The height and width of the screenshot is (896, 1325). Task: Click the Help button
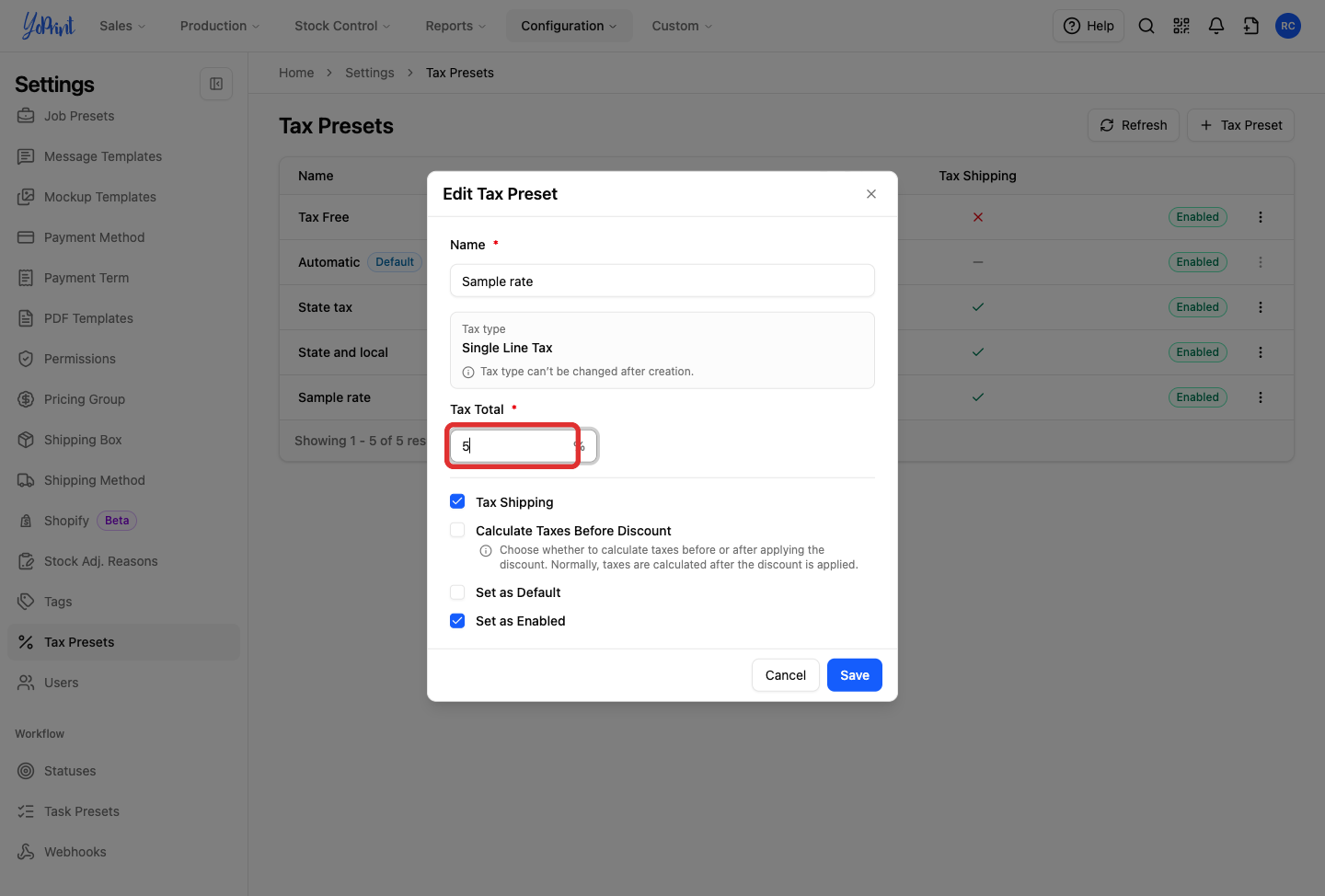1089,26
